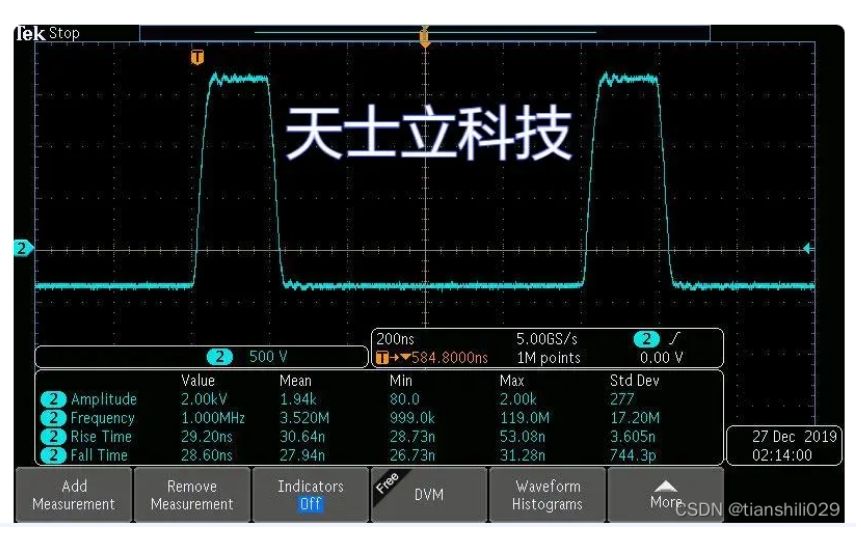Image resolution: width=861 pixels, height=545 pixels.
Task: Open Waveform Histograms option
Action: pos(547,495)
